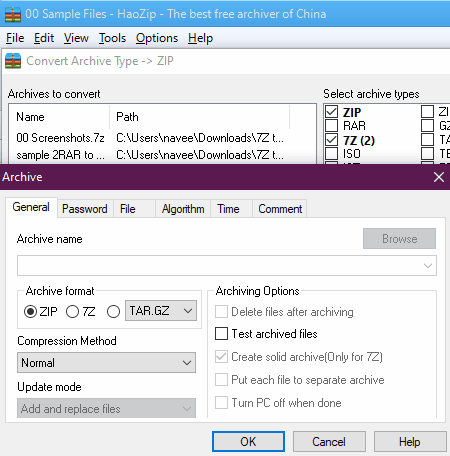This screenshot has height=456, width=450.
Task: Select the radio button beside TAR.GZ dropdown
Action: (x=113, y=312)
